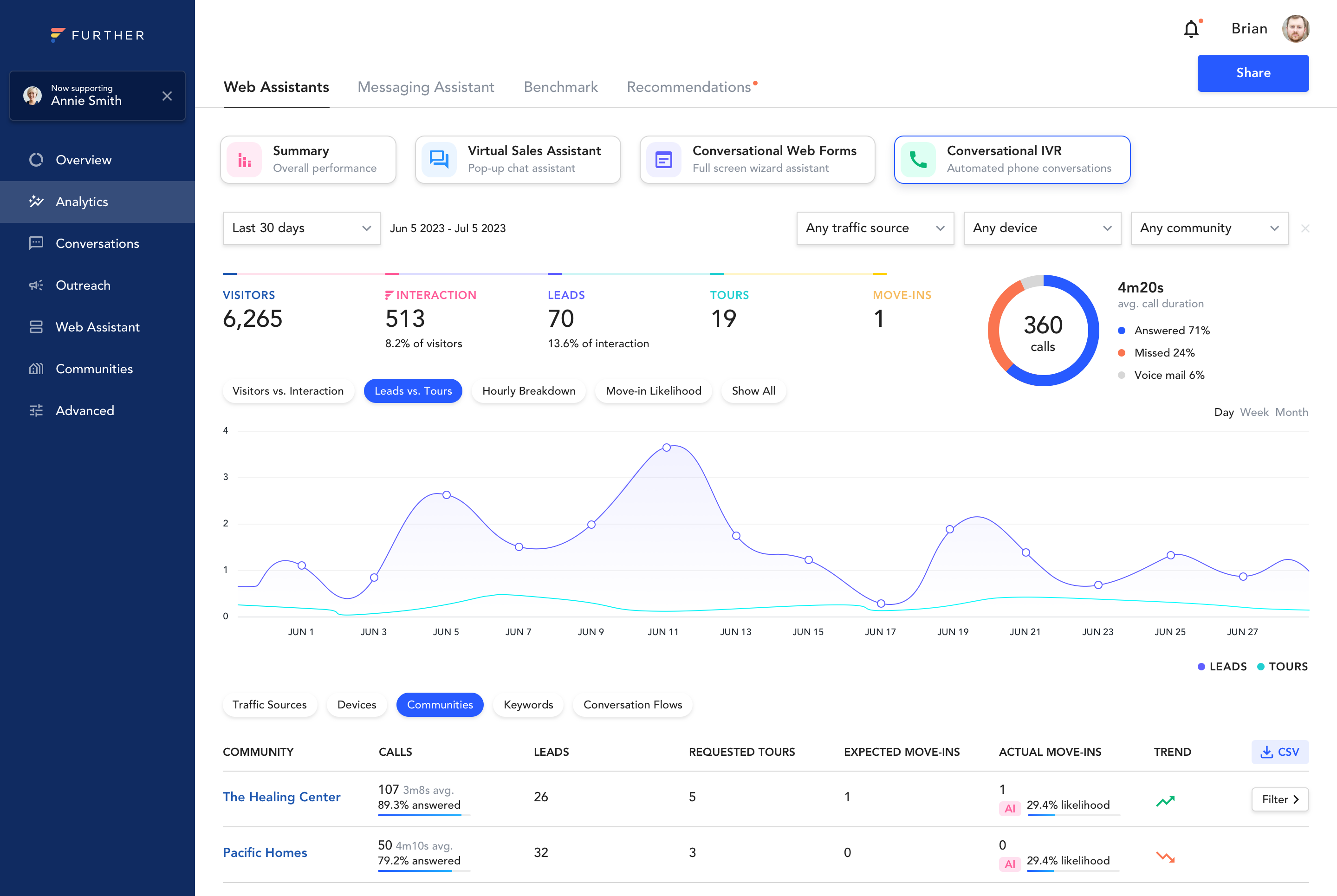
Task: Open the Any traffic source dropdown
Action: point(875,228)
